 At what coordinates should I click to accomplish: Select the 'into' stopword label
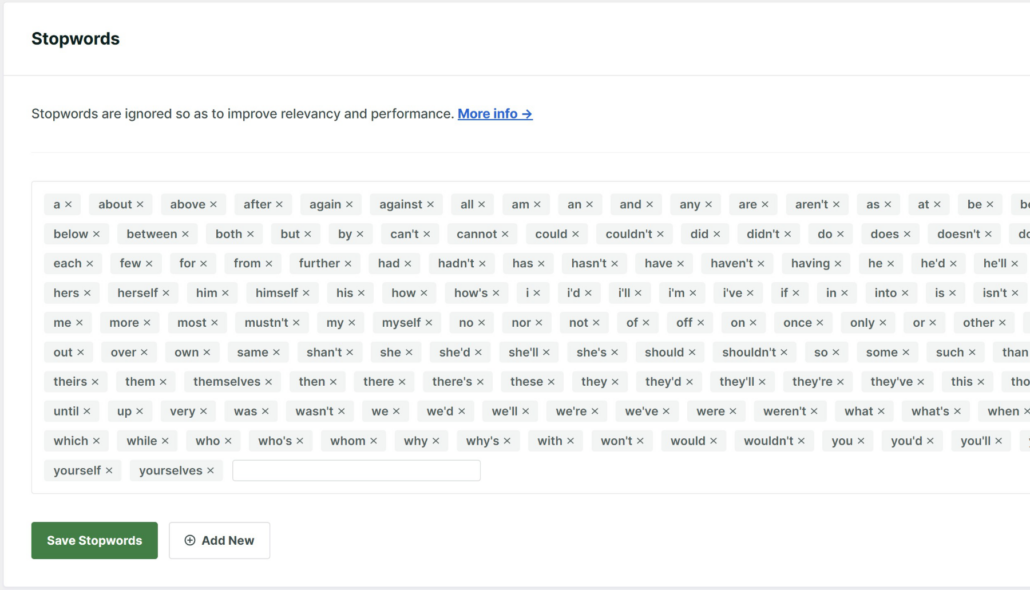pyautogui.click(x=885, y=293)
